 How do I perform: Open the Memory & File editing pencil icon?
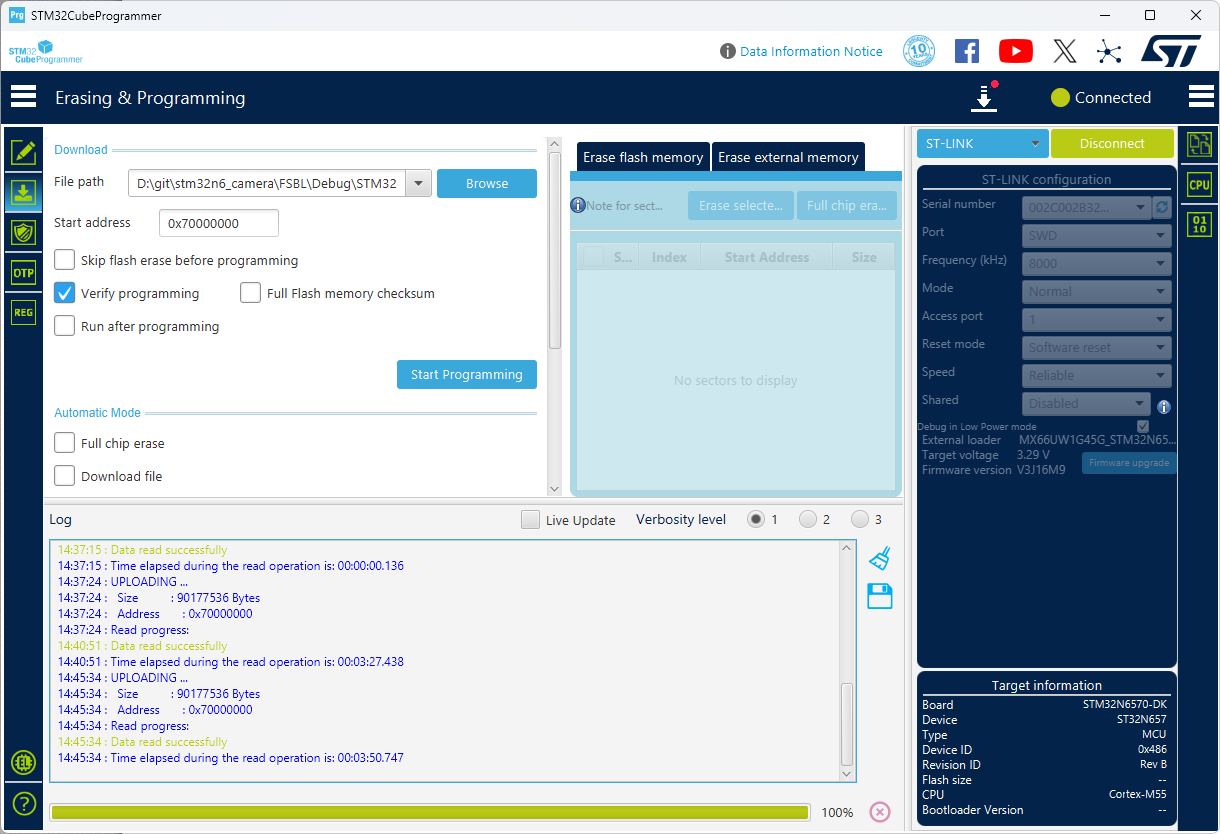tap(23, 152)
